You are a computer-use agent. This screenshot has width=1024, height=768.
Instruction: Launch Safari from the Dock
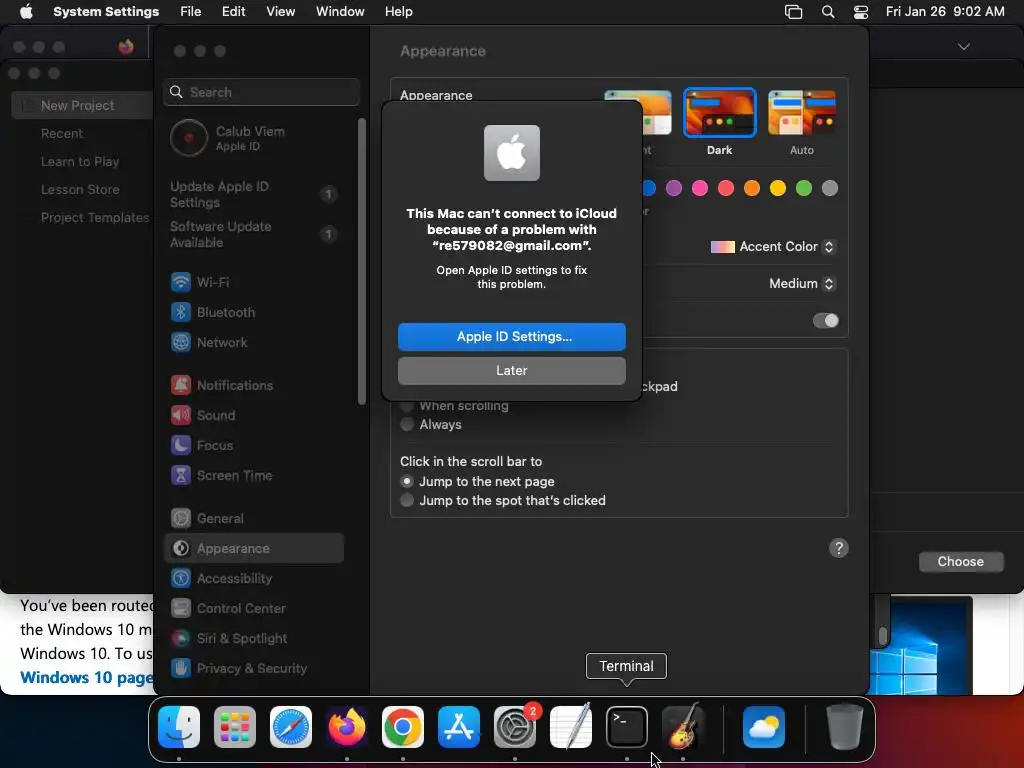(x=291, y=727)
